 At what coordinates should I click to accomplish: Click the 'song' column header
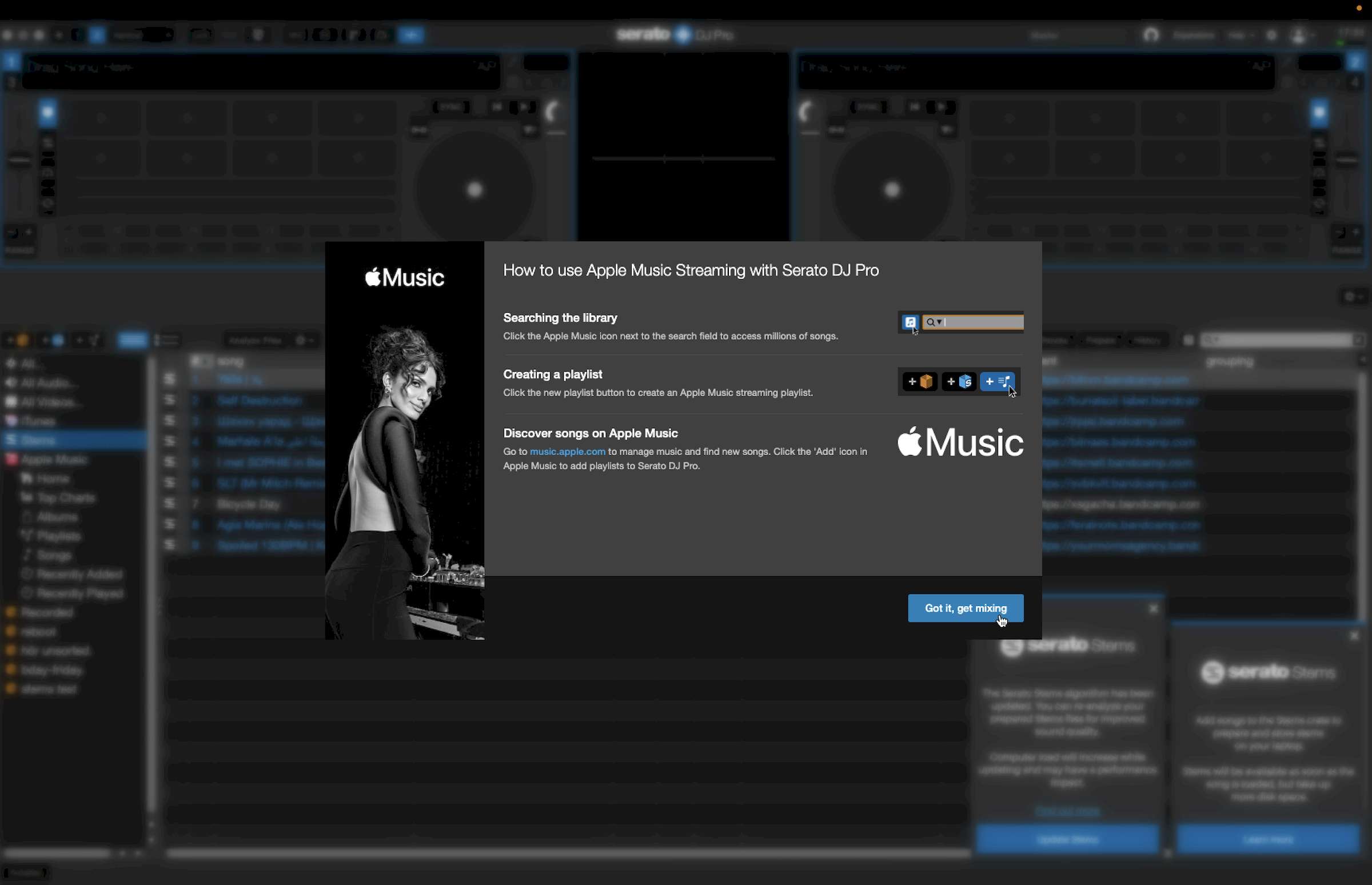pyautogui.click(x=230, y=361)
